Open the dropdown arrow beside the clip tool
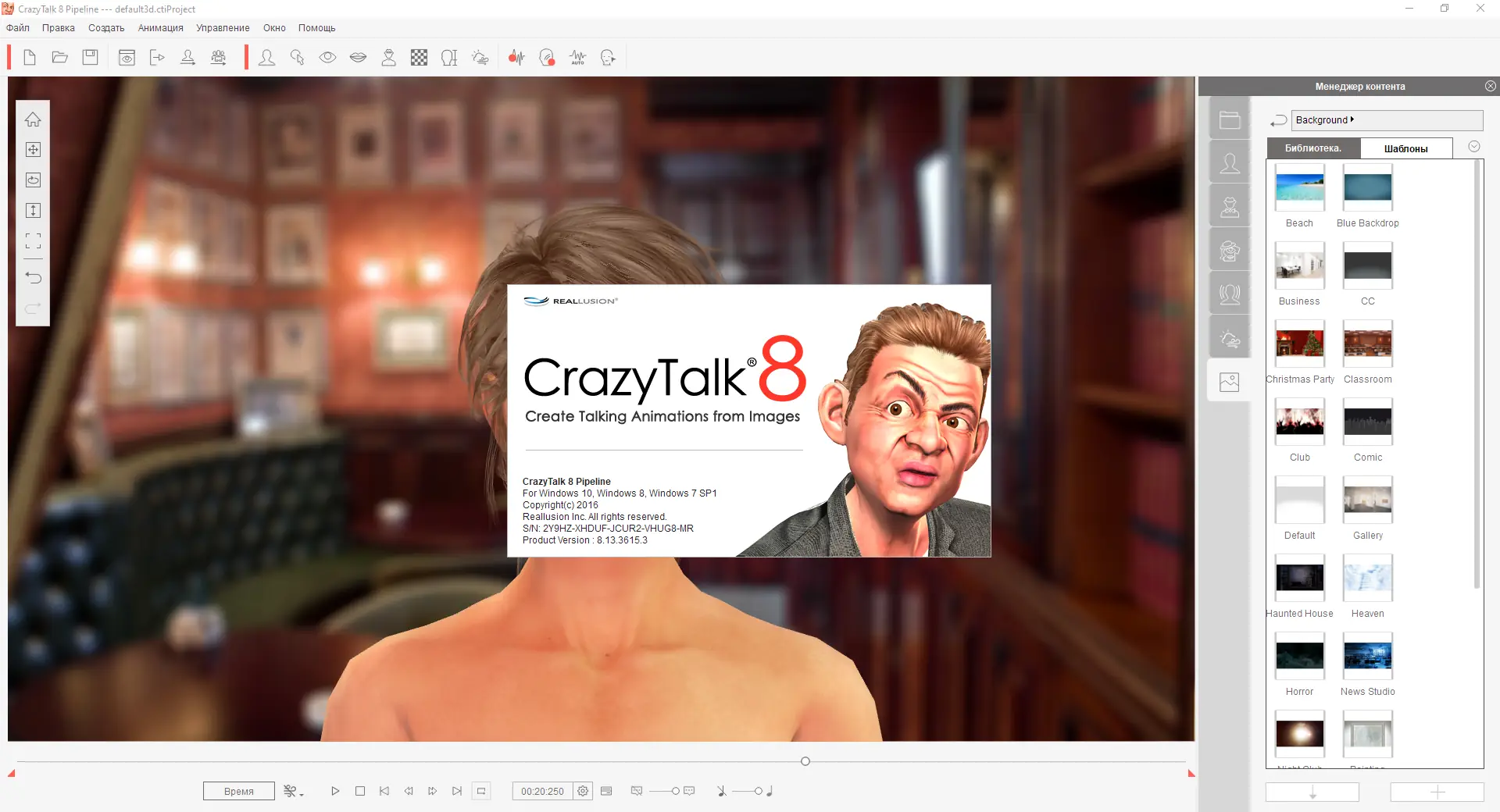The image size is (1500, 812). coord(301,796)
